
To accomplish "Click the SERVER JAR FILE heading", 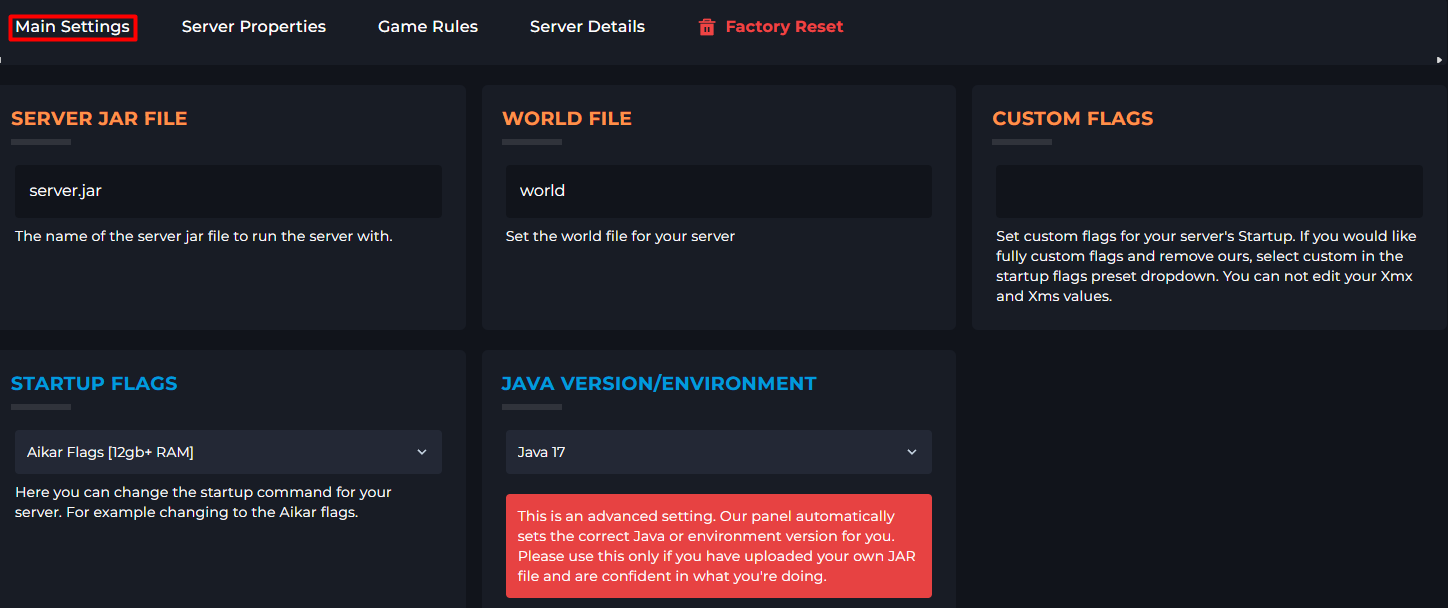I will pyautogui.click(x=99, y=118).
